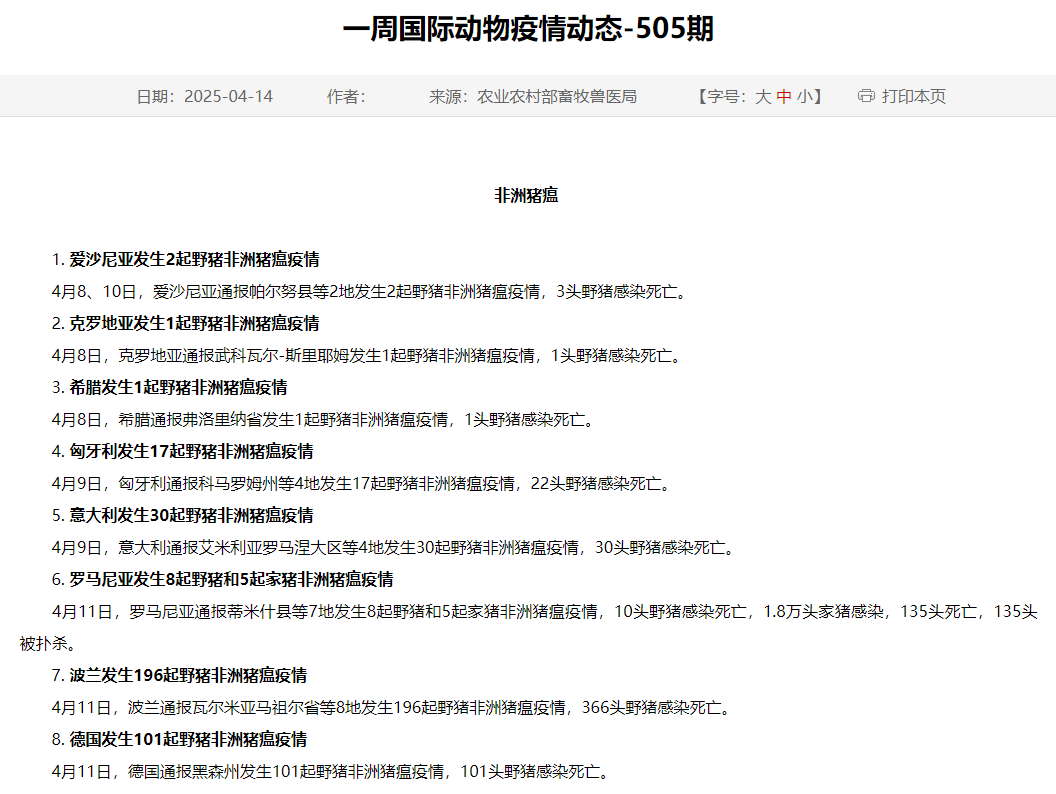Click heading 爱沙尼亚发生2起野猪非洲猪瘟疫情
The height and width of the screenshot is (794, 1056).
point(194,259)
